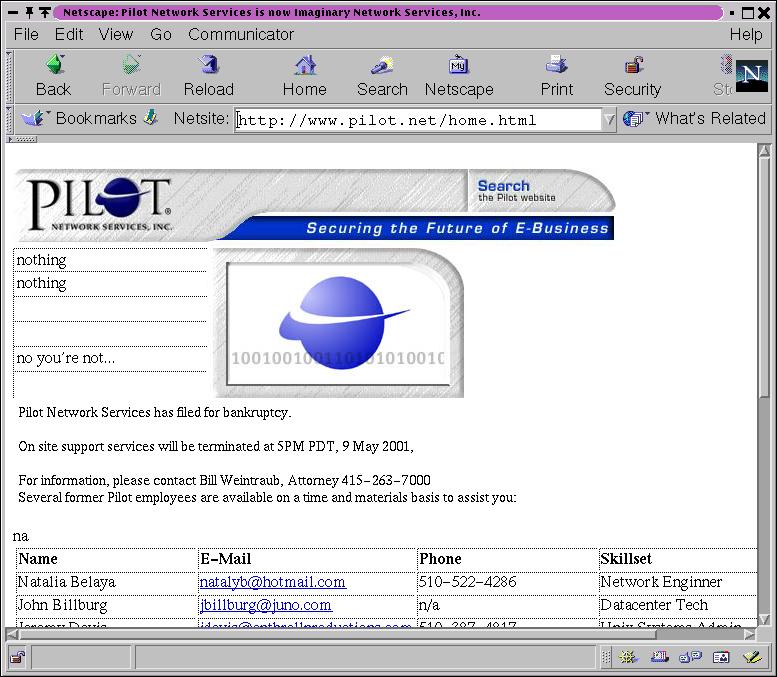Open the Search toolbar button
Viewport: 777px width, 677px height.
tap(382, 76)
